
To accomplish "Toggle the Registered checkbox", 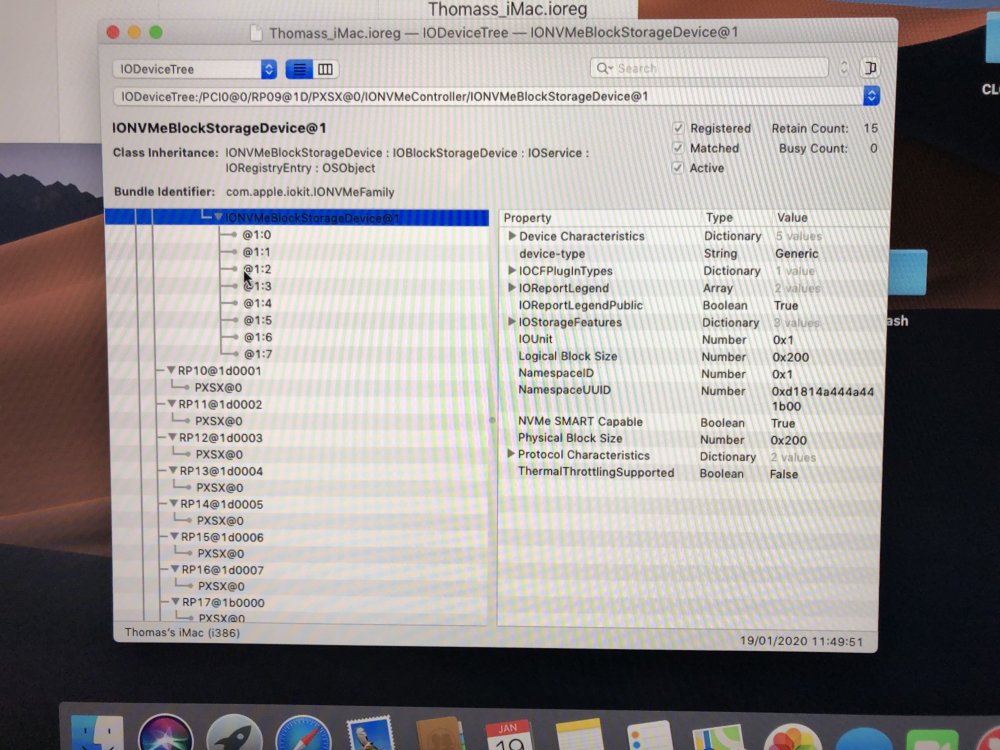I will pos(678,128).
